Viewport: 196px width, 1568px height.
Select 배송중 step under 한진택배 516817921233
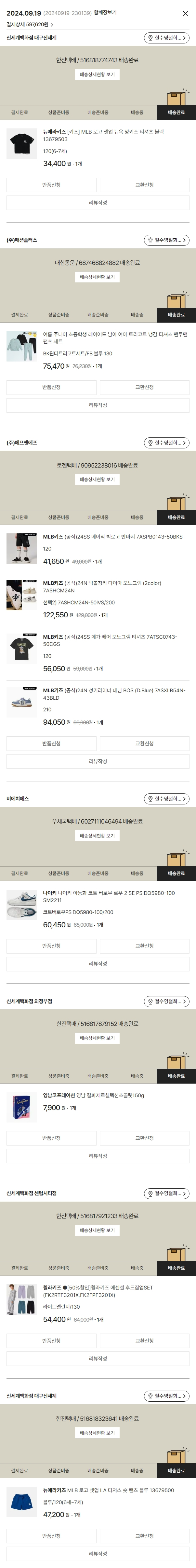[x=137, y=1268]
